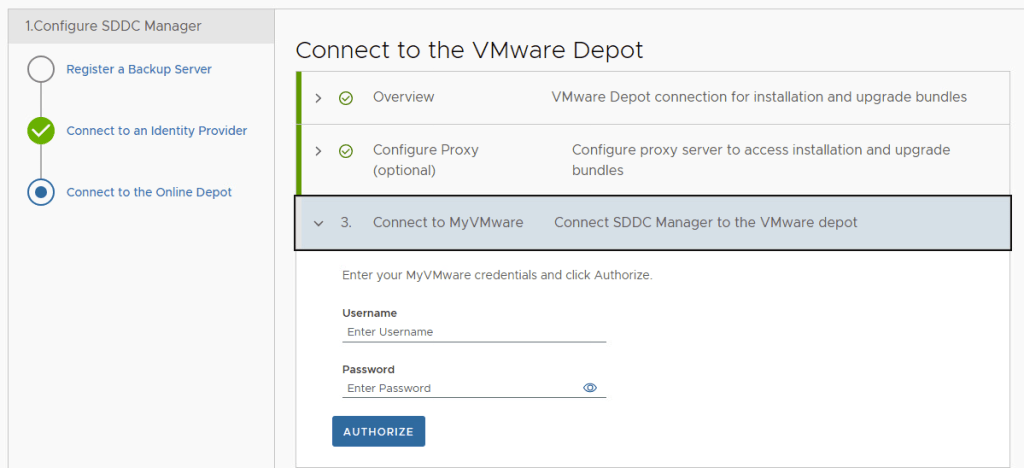The height and width of the screenshot is (468, 1024).
Task: Expand the Overview section chevron
Action: tap(318, 98)
